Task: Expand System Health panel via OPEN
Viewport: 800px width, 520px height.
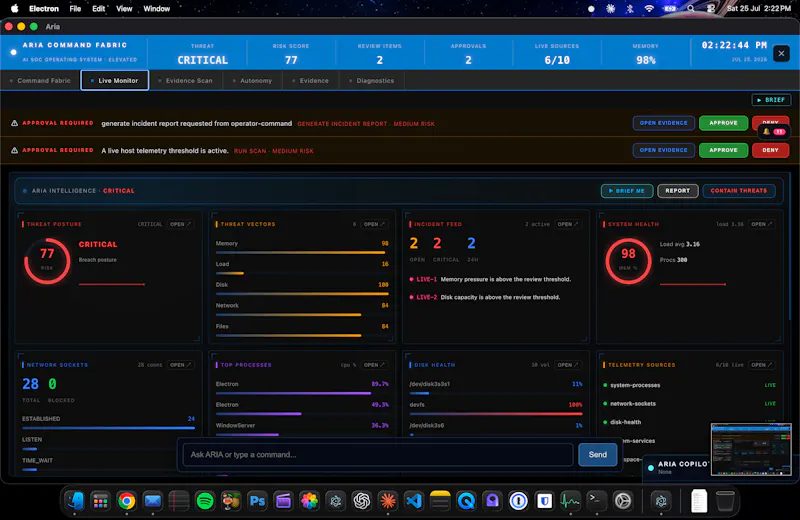Action: [x=761, y=224]
